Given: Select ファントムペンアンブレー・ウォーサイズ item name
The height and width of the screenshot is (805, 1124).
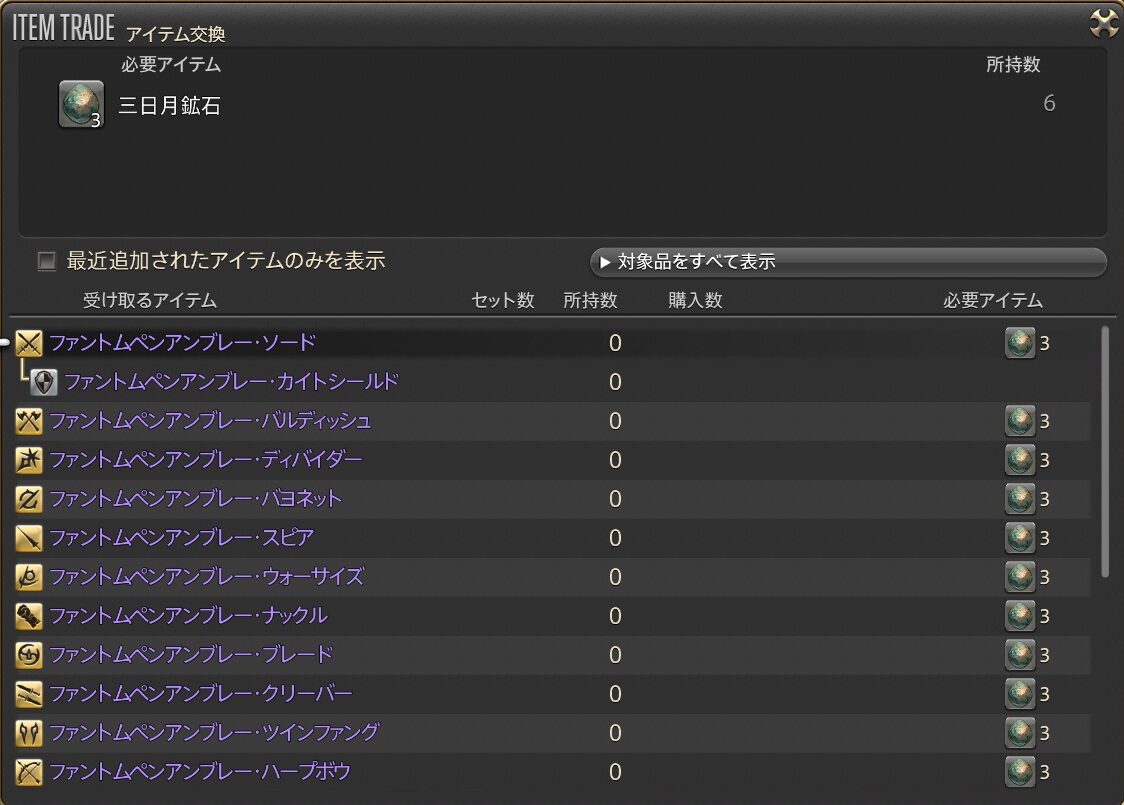Looking at the screenshot, I should (206, 576).
